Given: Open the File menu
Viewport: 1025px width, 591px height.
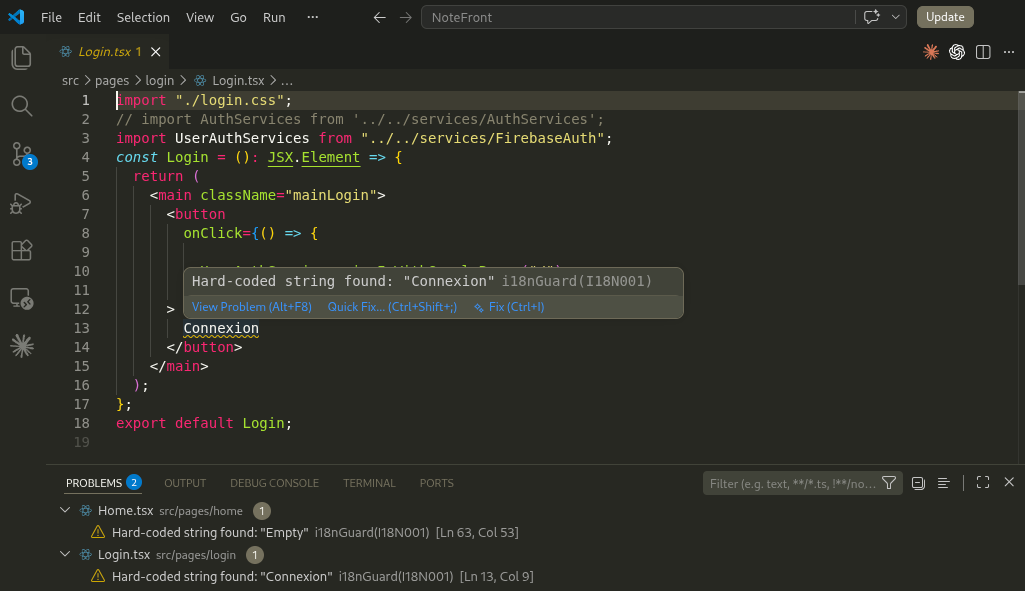Looking at the screenshot, I should coord(51,18).
